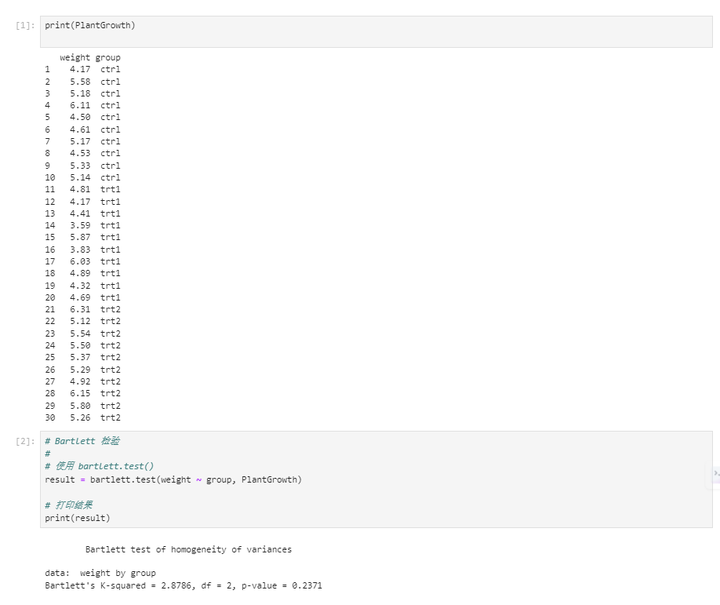Click the 'data: weight by group' output line
The height and width of the screenshot is (605, 720).
tap(100, 573)
